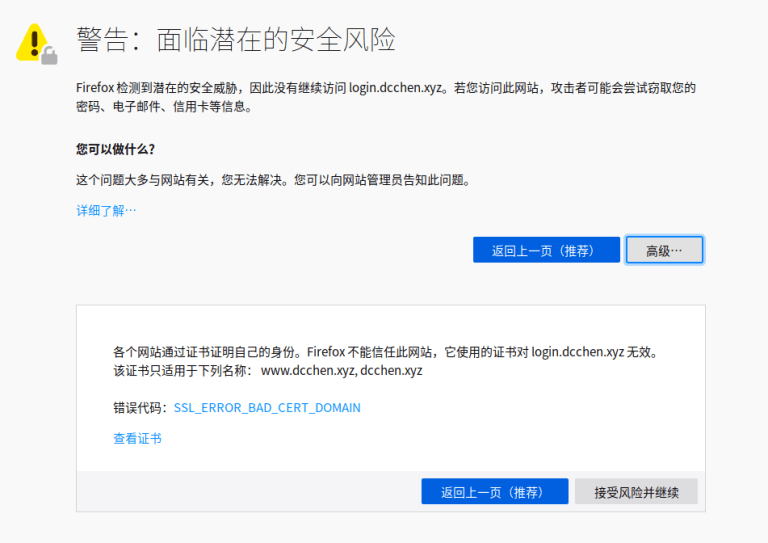Click the lower 返回上一页（推荐）button in the advanced panel

495,492
